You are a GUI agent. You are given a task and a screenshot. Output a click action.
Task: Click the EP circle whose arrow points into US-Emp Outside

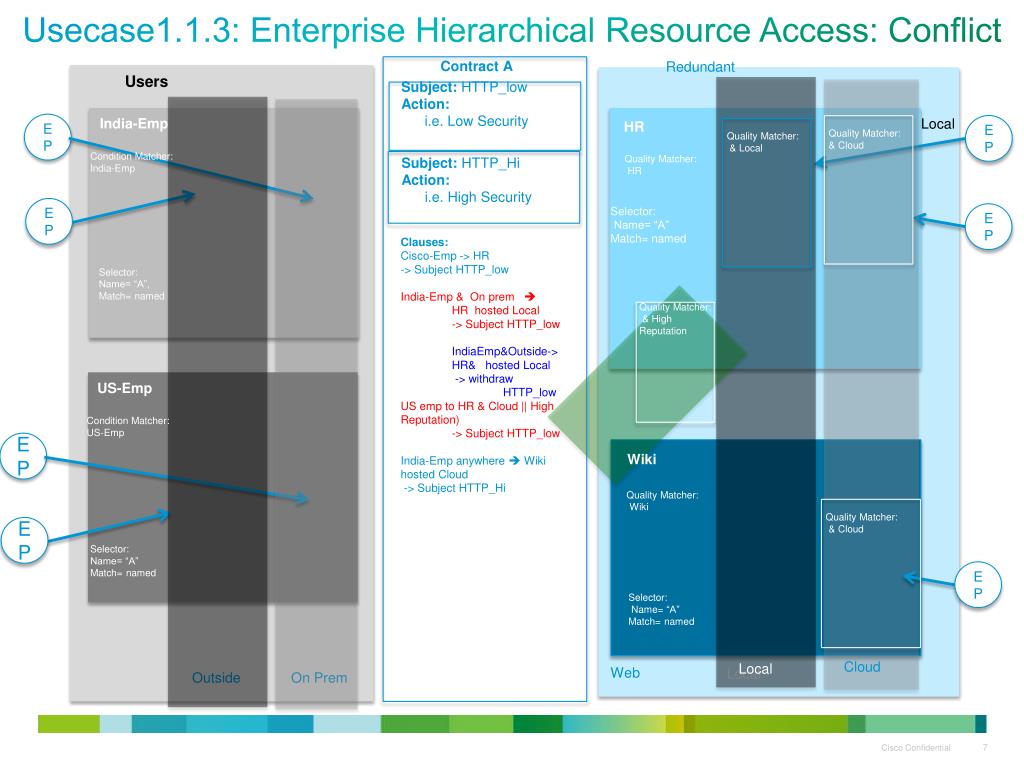coord(24,540)
